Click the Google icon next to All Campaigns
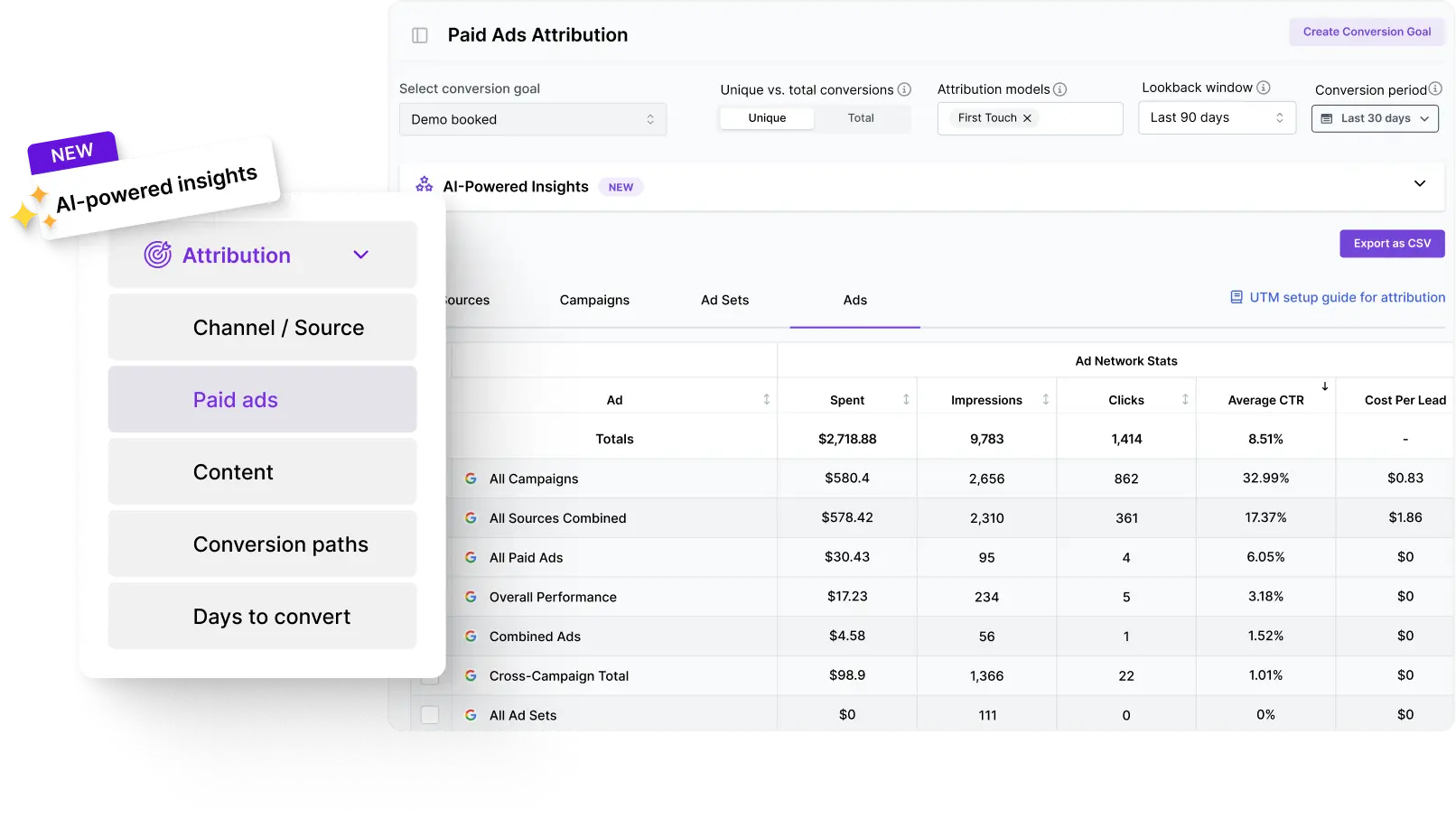The image size is (1456, 837). 471,479
